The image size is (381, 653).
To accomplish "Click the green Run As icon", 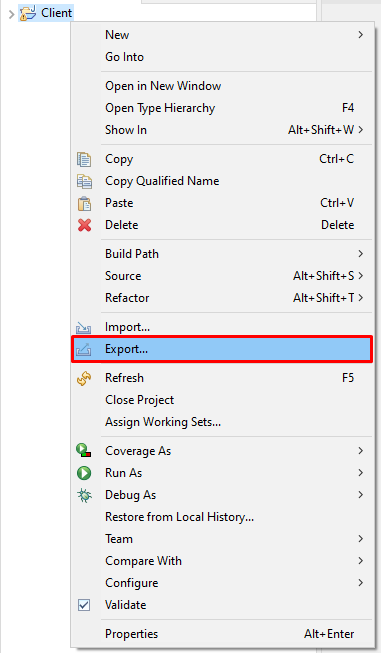I will (84, 473).
